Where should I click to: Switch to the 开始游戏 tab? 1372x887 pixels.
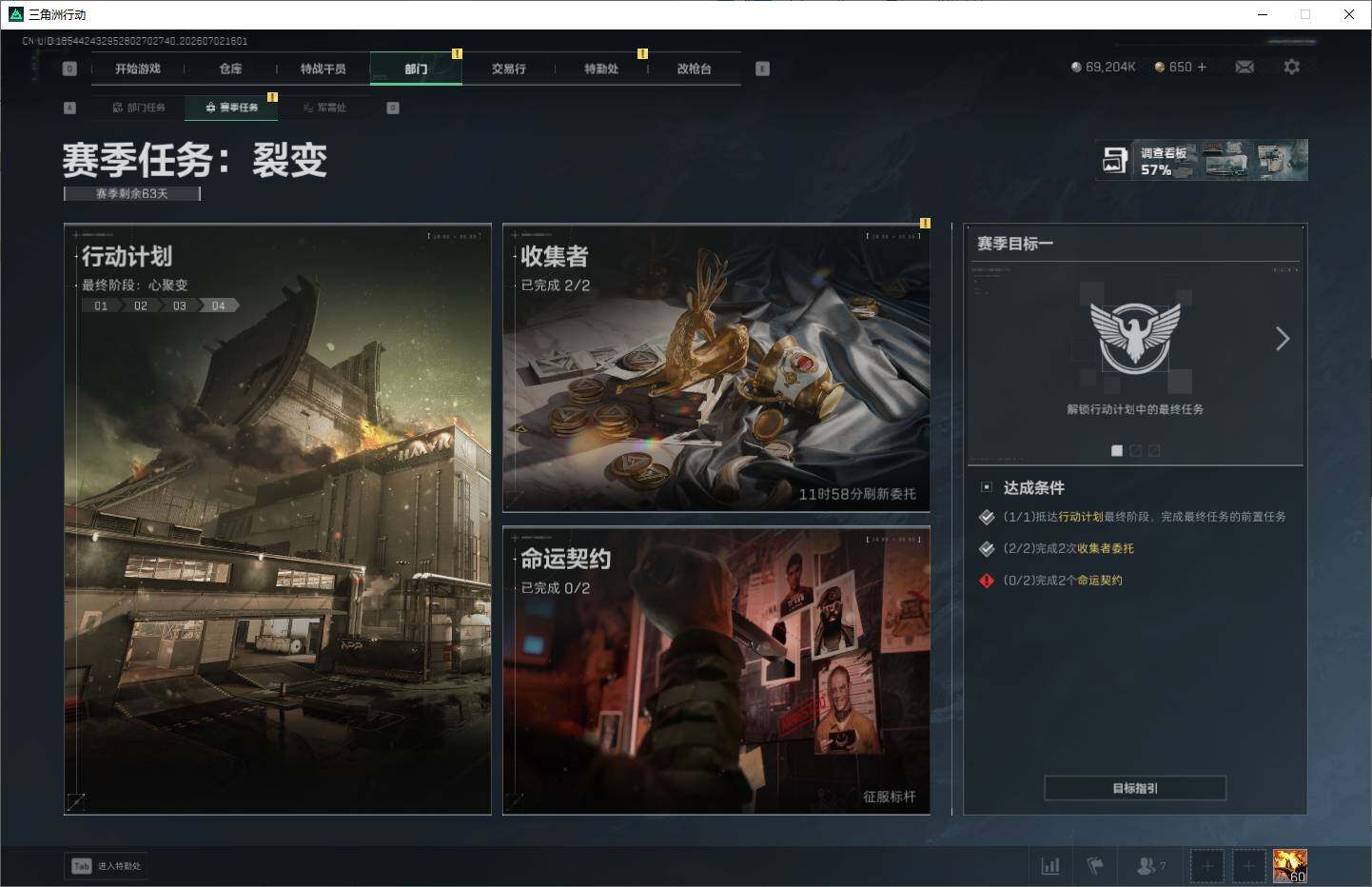coord(138,69)
